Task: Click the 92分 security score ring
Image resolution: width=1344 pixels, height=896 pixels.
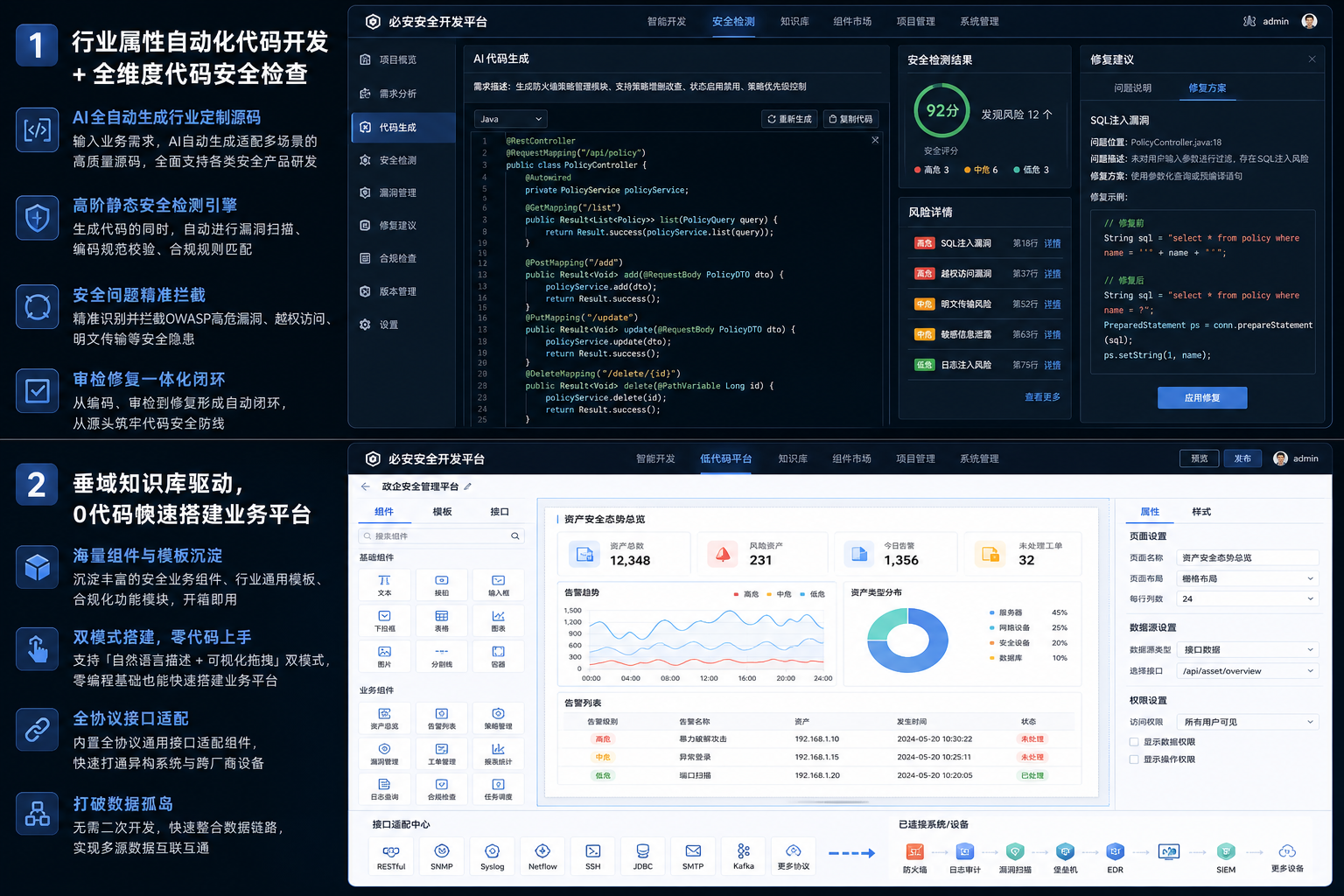Action: point(942,110)
